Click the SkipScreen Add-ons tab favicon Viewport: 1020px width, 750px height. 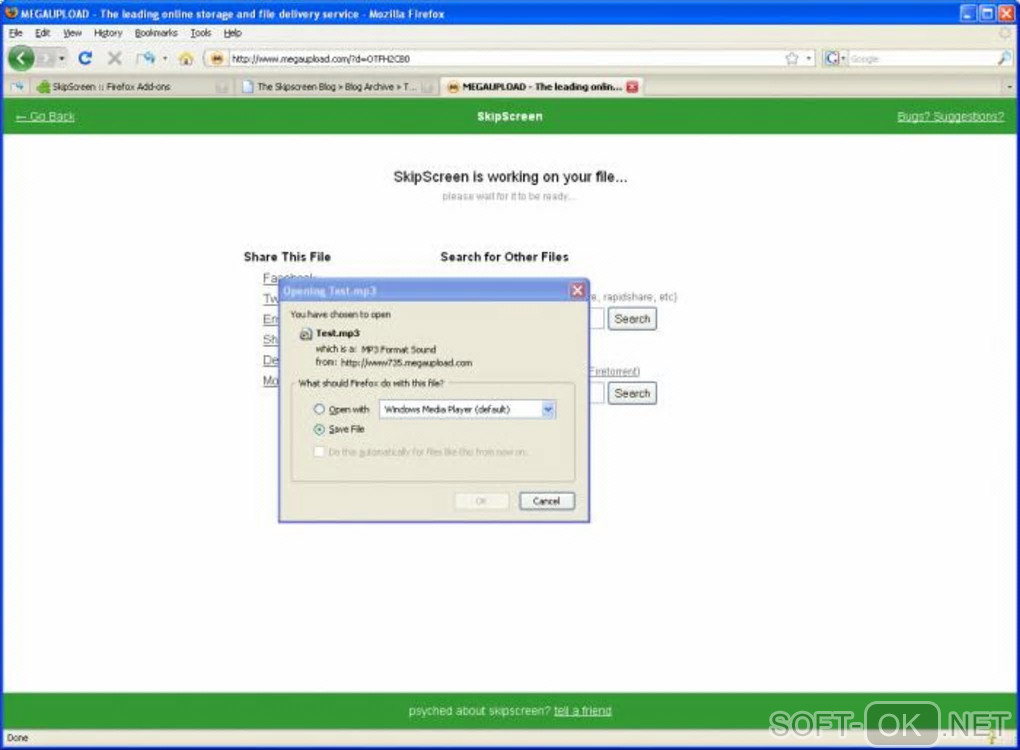coord(44,87)
